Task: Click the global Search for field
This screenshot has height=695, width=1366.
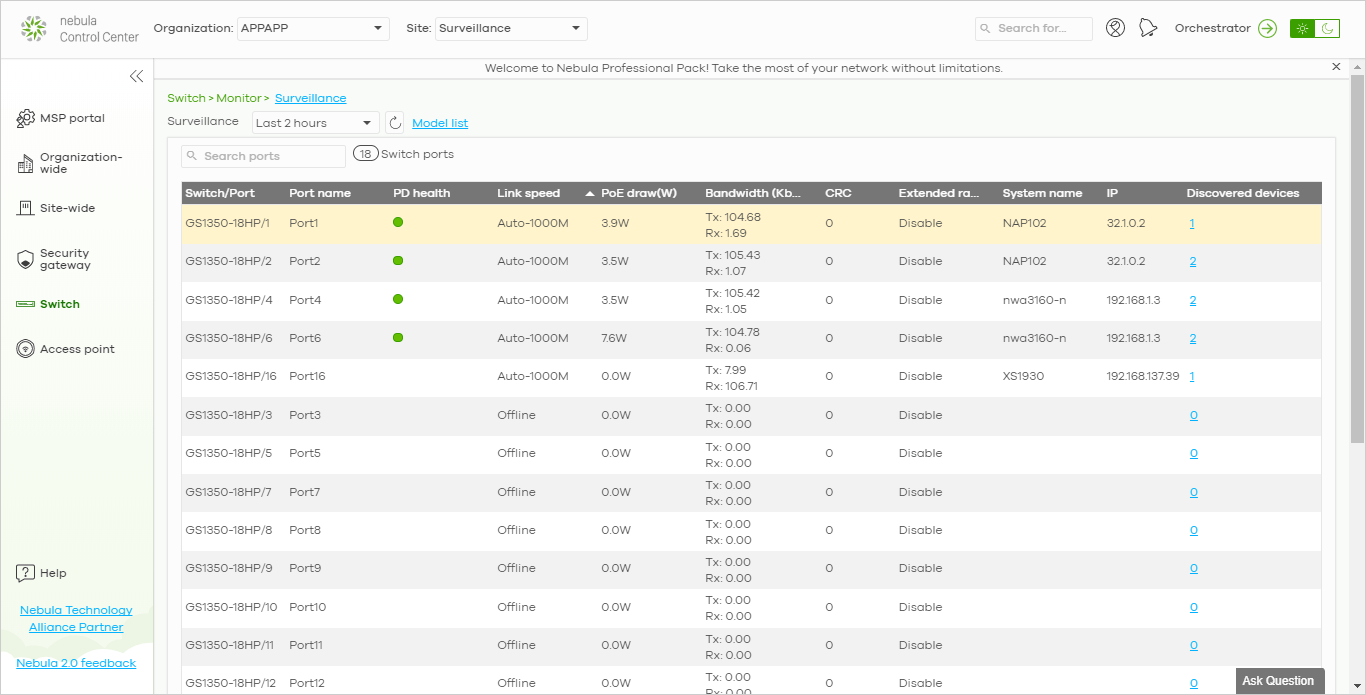Action: click(x=1034, y=28)
